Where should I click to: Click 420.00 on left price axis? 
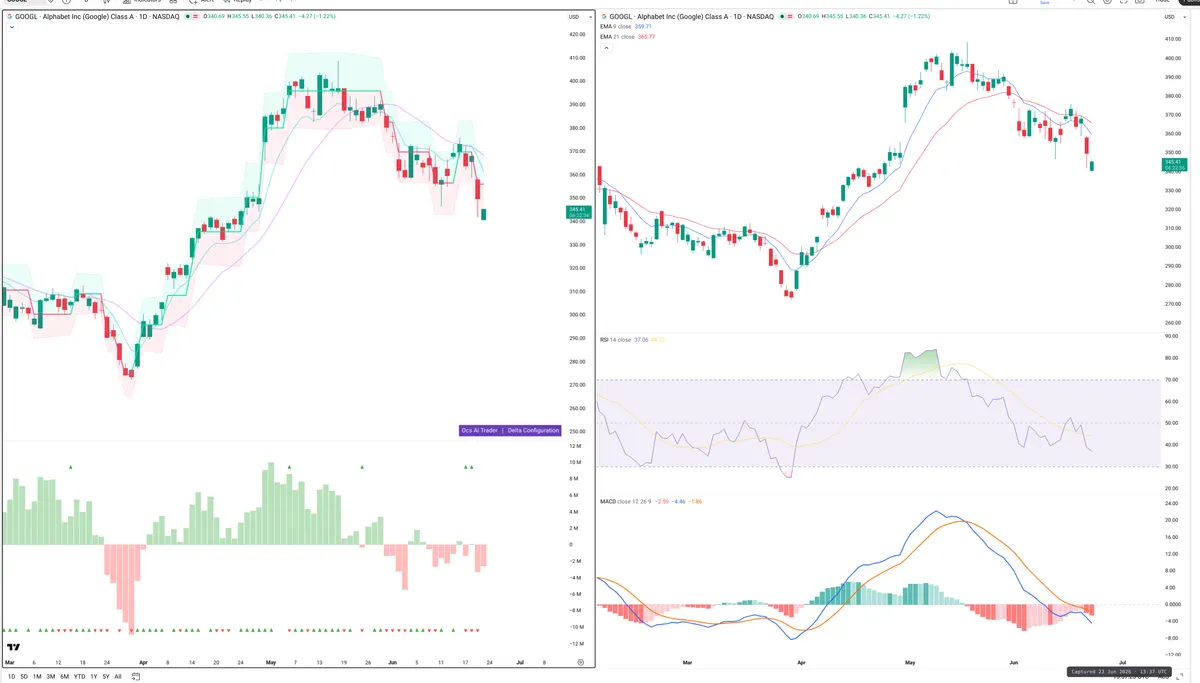click(x=577, y=34)
